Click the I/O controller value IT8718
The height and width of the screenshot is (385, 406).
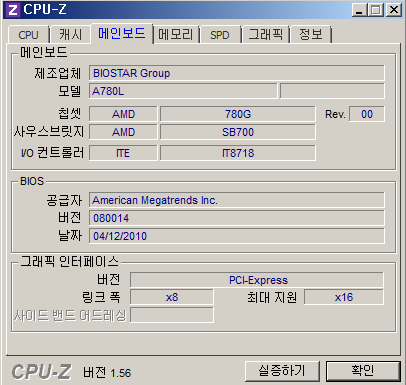[238, 153]
